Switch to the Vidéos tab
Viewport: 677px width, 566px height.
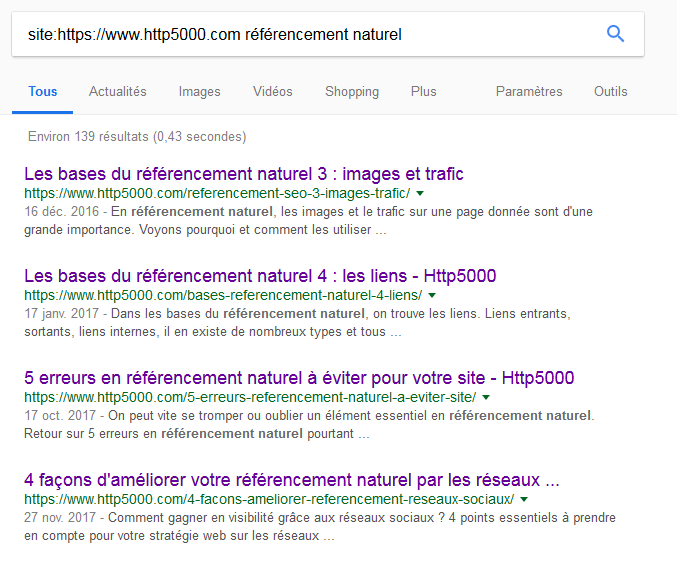[x=272, y=92]
